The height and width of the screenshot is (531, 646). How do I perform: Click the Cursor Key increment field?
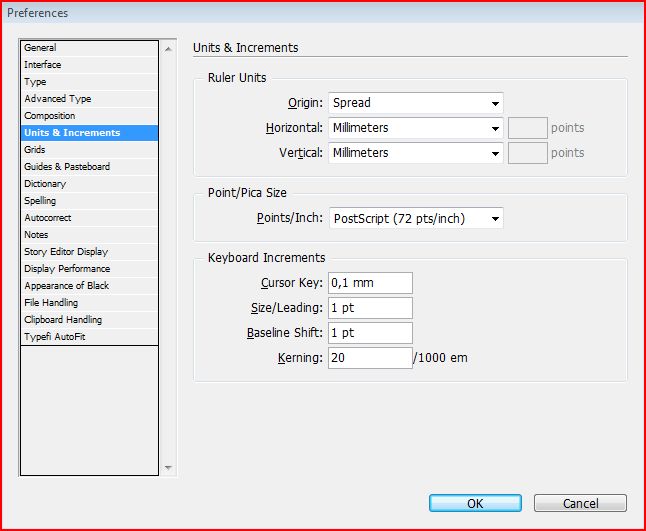tap(370, 283)
